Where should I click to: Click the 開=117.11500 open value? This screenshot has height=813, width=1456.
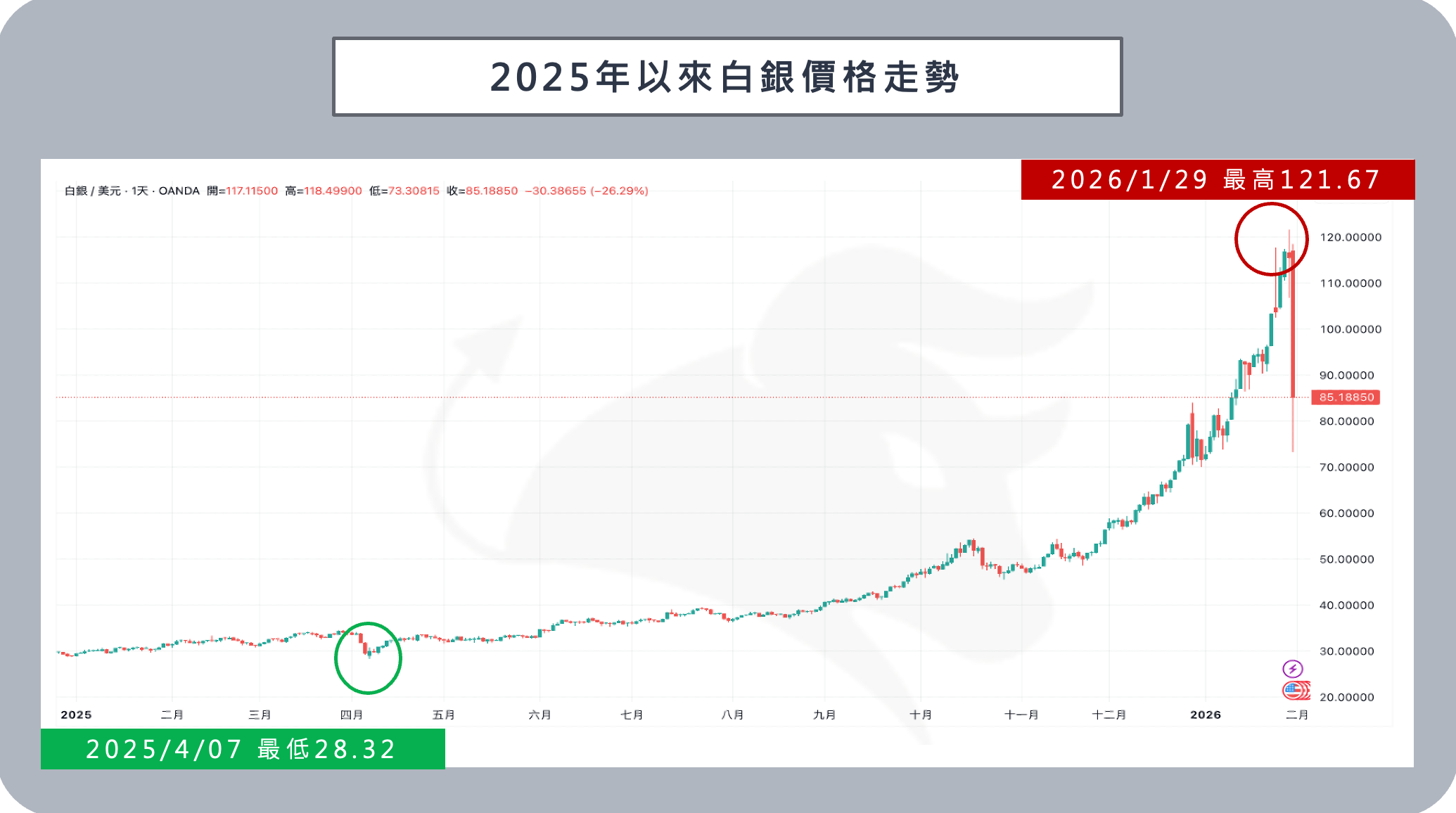243,191
